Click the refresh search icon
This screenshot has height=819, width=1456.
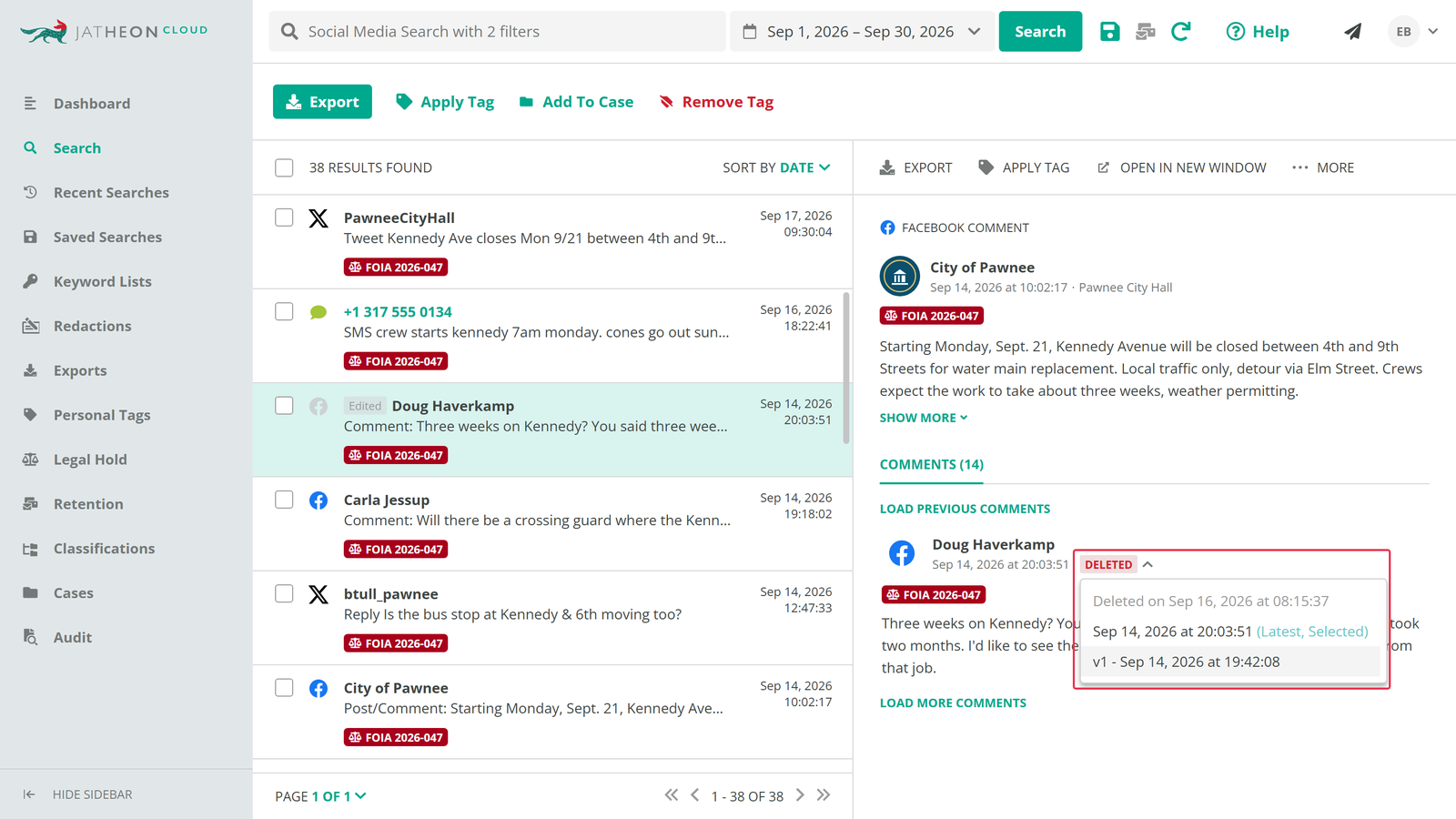1181,32
